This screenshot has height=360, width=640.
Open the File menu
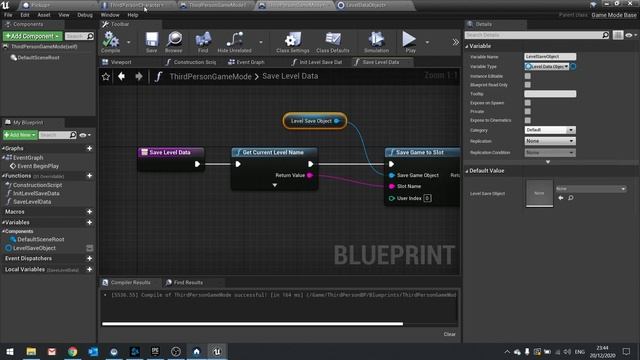point(8,15)
